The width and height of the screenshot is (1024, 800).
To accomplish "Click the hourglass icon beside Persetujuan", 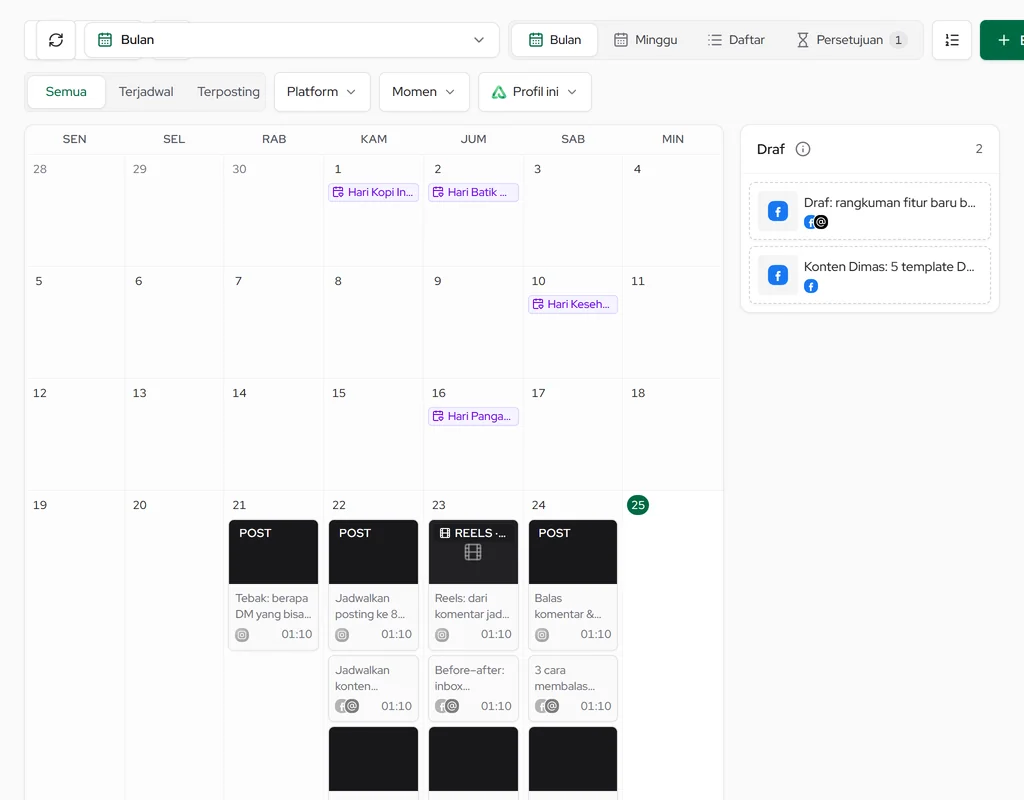I will coord(803,40).
